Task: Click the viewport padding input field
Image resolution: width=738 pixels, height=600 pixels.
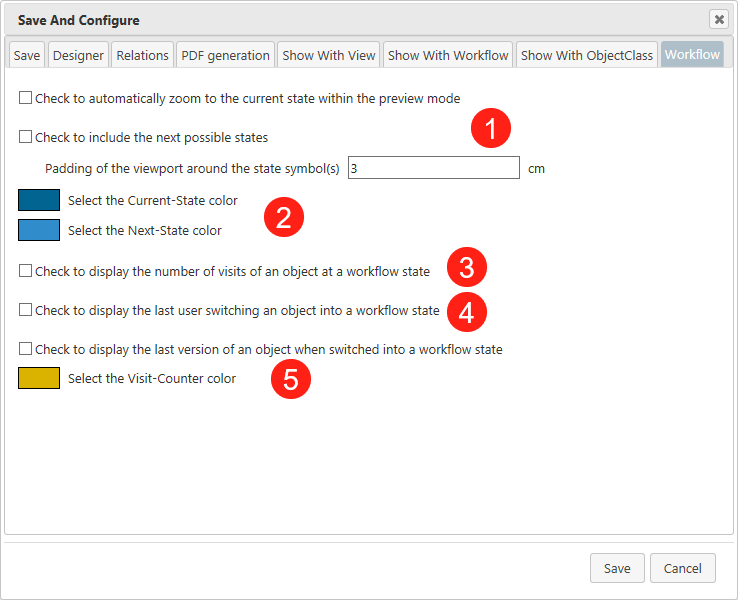Action: [x=433, y=169]
